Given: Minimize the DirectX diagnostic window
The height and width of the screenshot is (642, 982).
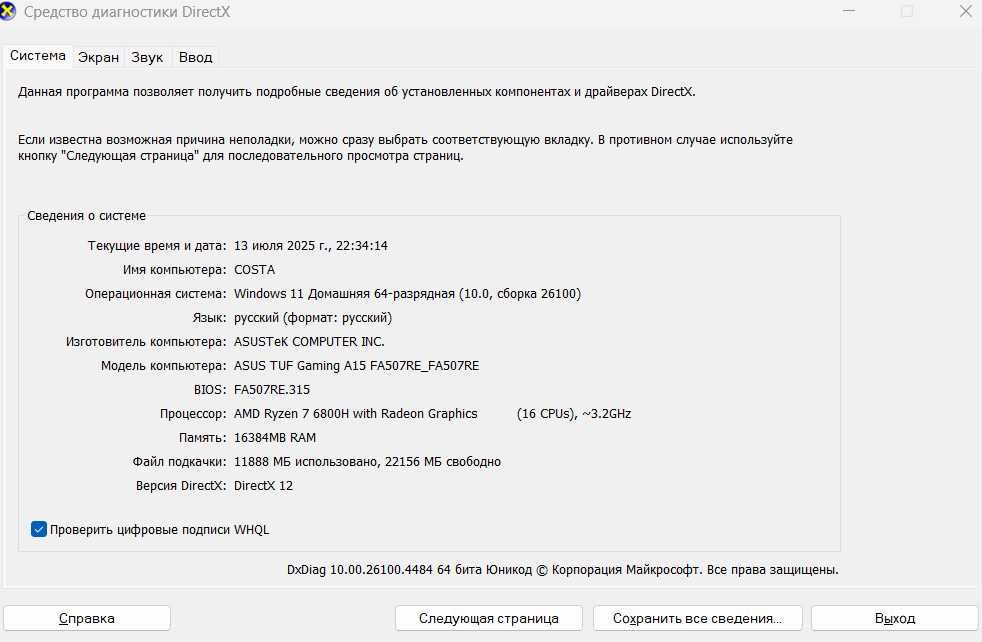Looking at the screenshot, I should point(849,11).
